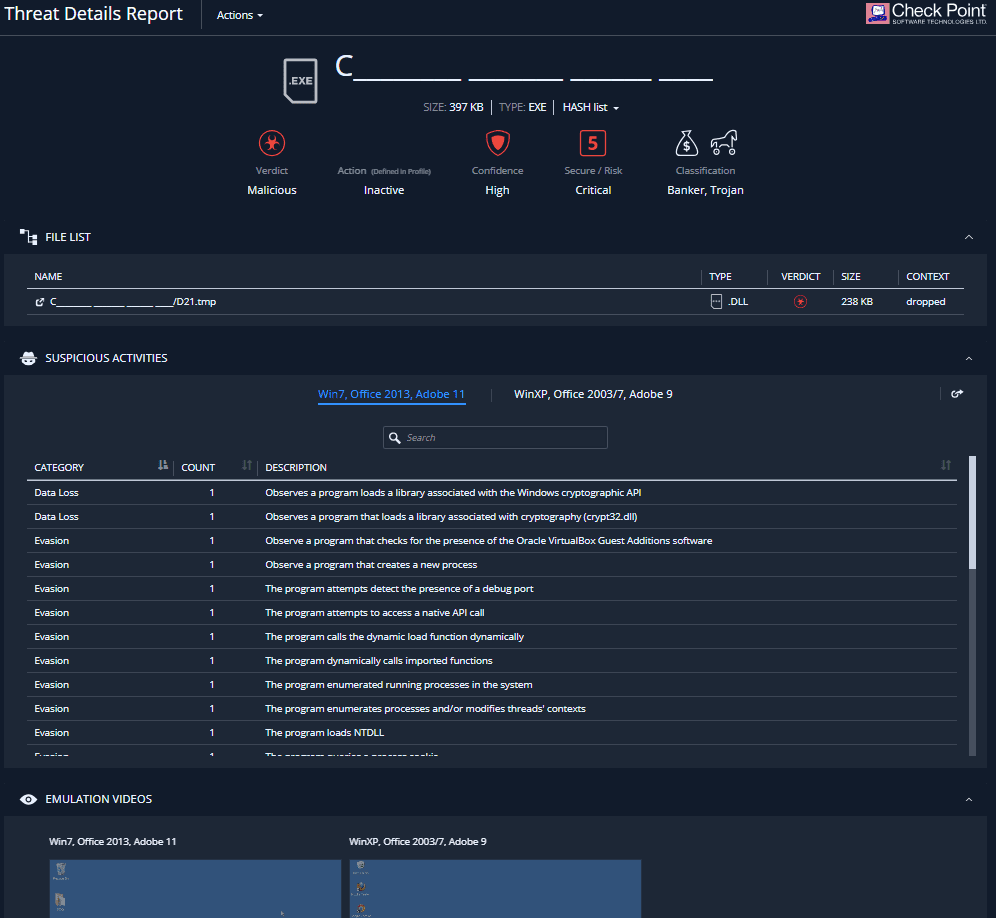Click the Critical risk level 5 icon
The image size is (996, 918).
[x=592, y=143]
